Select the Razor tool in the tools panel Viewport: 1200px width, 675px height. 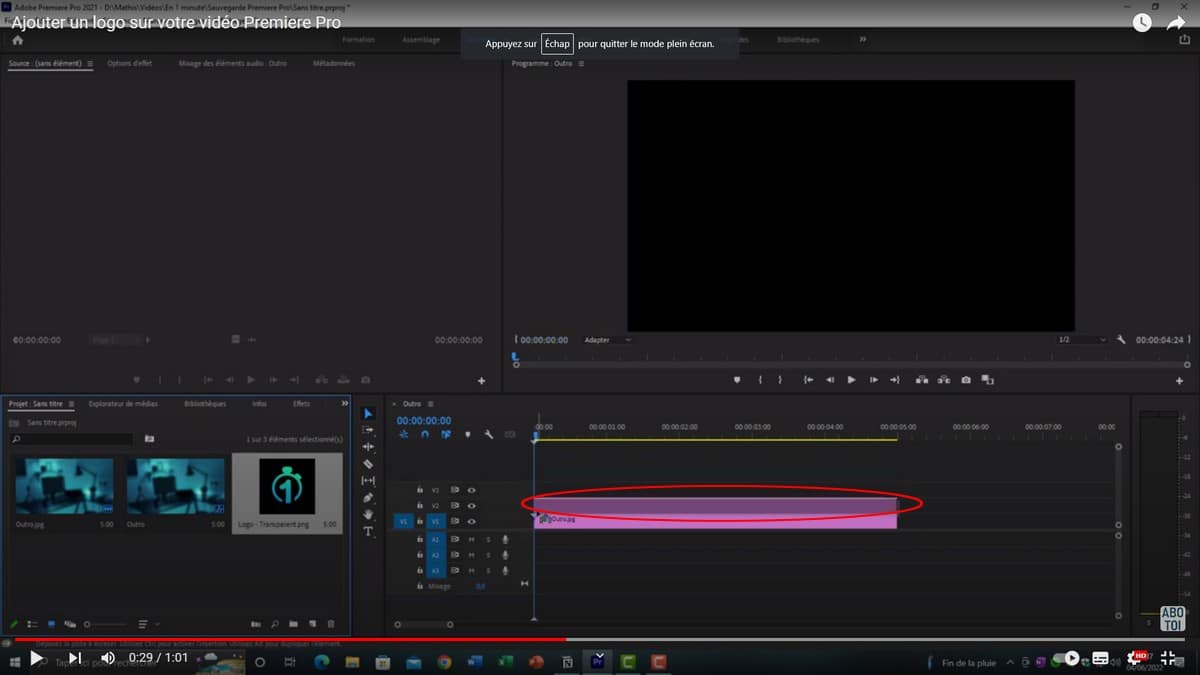coord(368,464)
